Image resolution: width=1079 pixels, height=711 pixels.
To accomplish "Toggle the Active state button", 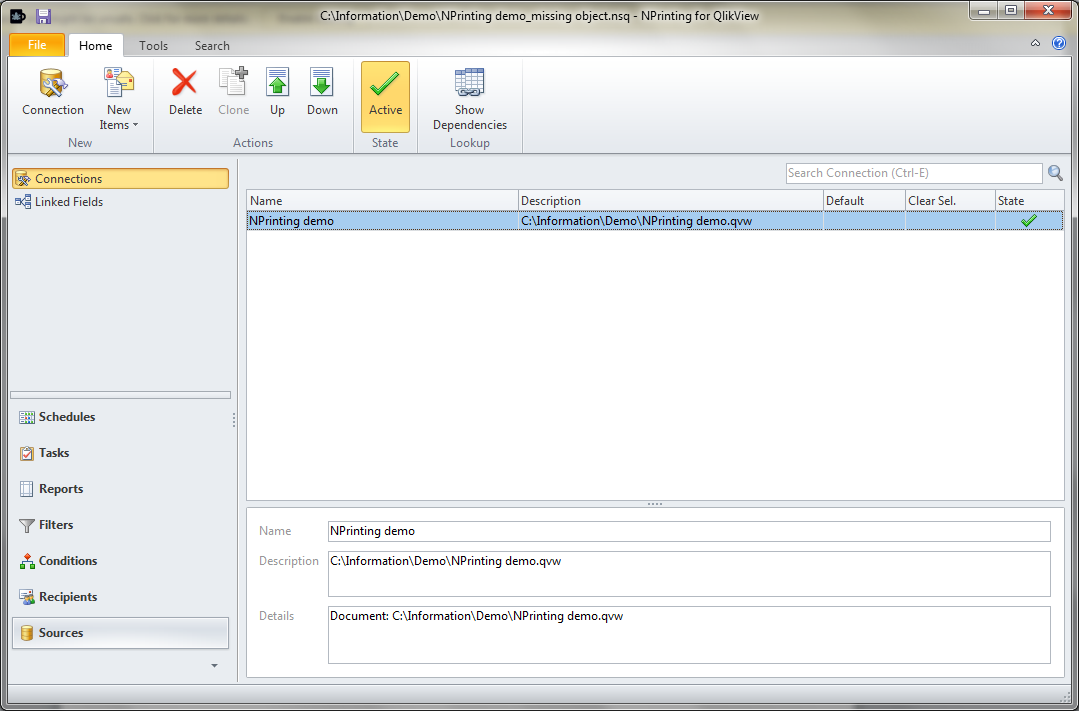I will [x=385, y=96].
